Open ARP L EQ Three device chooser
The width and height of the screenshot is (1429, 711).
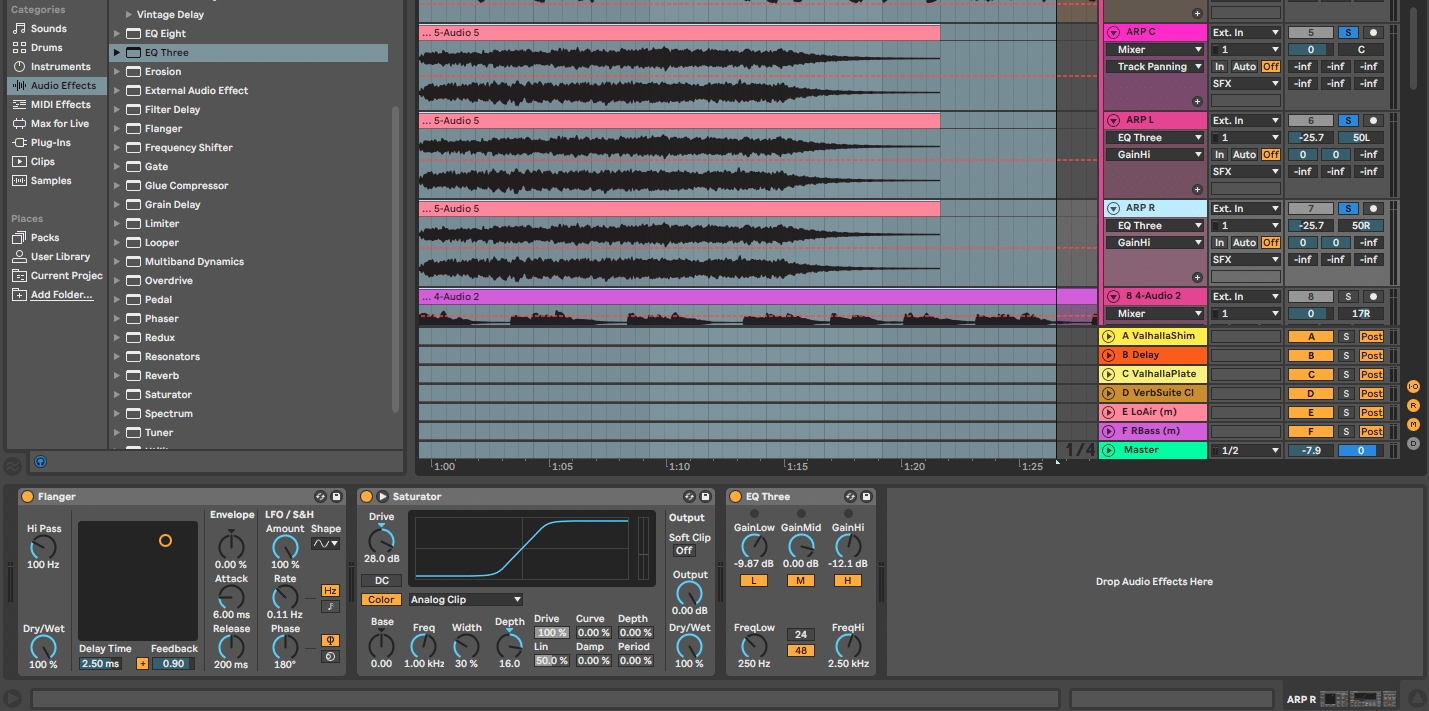(1155, 138)
